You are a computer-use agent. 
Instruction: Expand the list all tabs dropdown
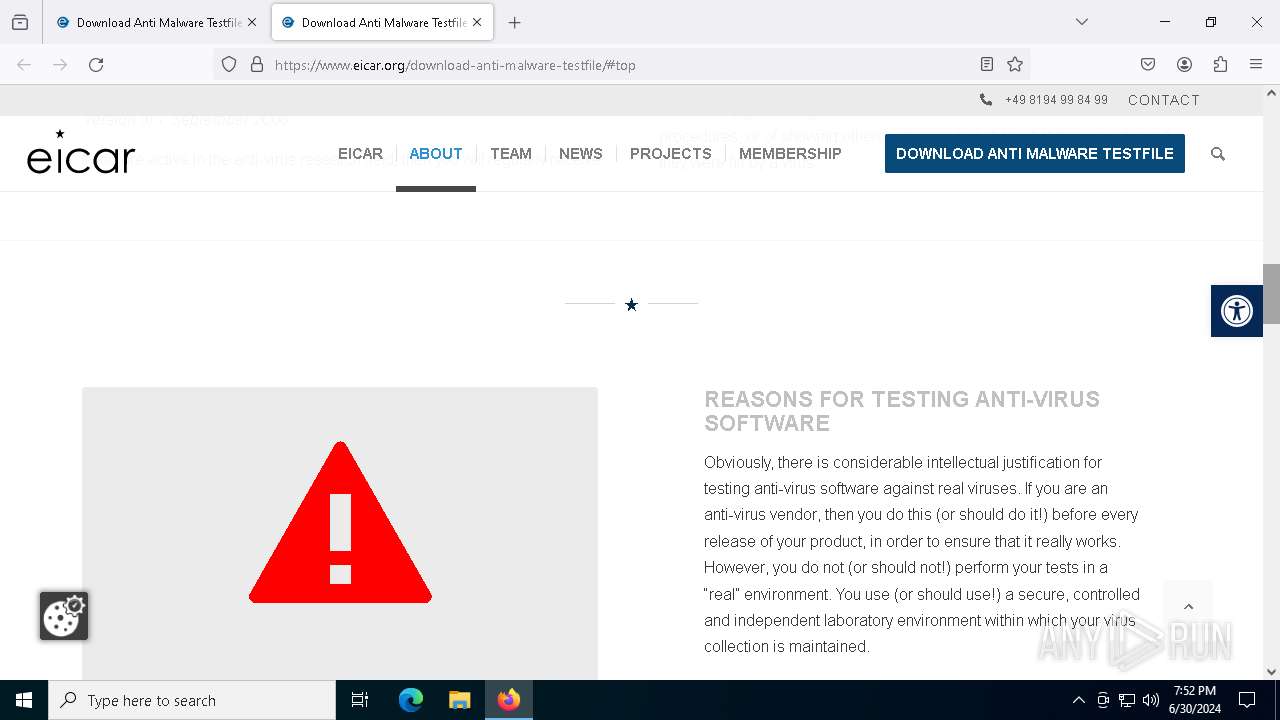click(x=1081, y=22)
